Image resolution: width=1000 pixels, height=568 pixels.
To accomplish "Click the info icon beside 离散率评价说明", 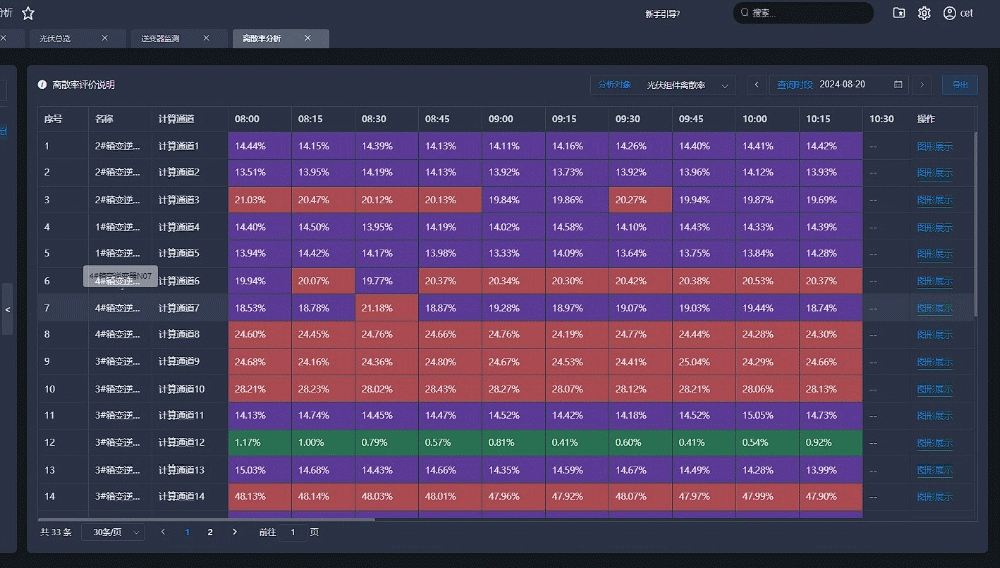I will [42, 85].
